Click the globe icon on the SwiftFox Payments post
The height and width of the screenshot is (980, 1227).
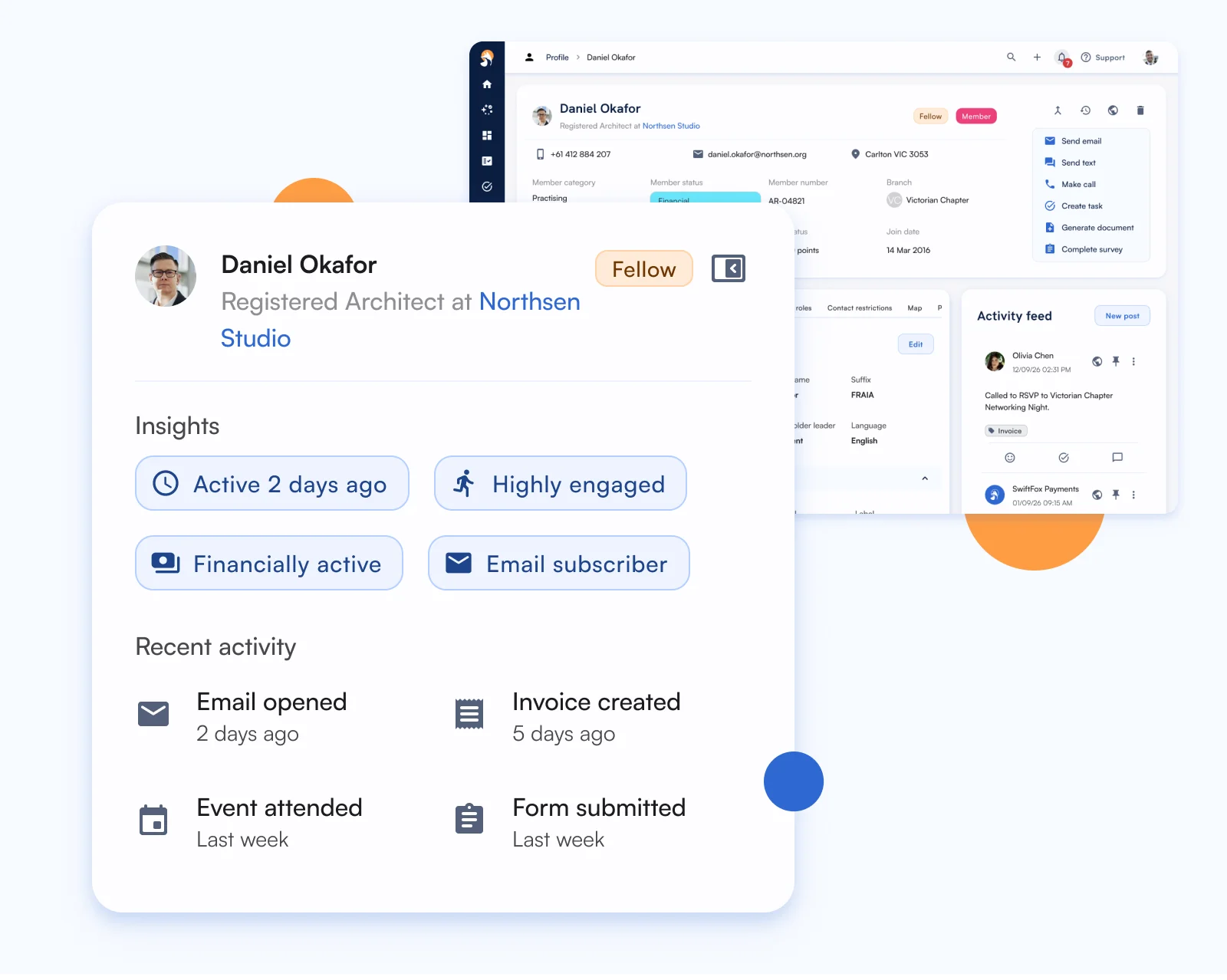point(1097,495)
